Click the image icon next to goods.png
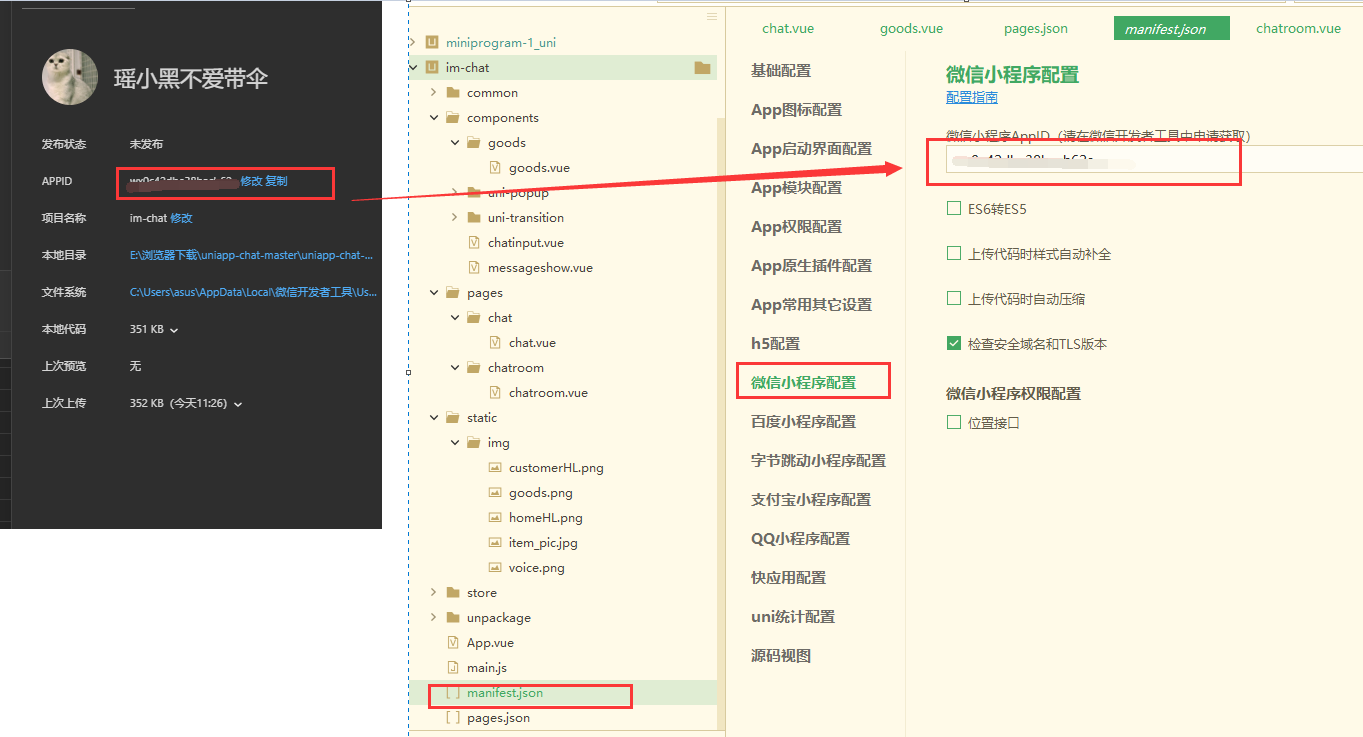Screen dimensions: 1363x737 494,492
